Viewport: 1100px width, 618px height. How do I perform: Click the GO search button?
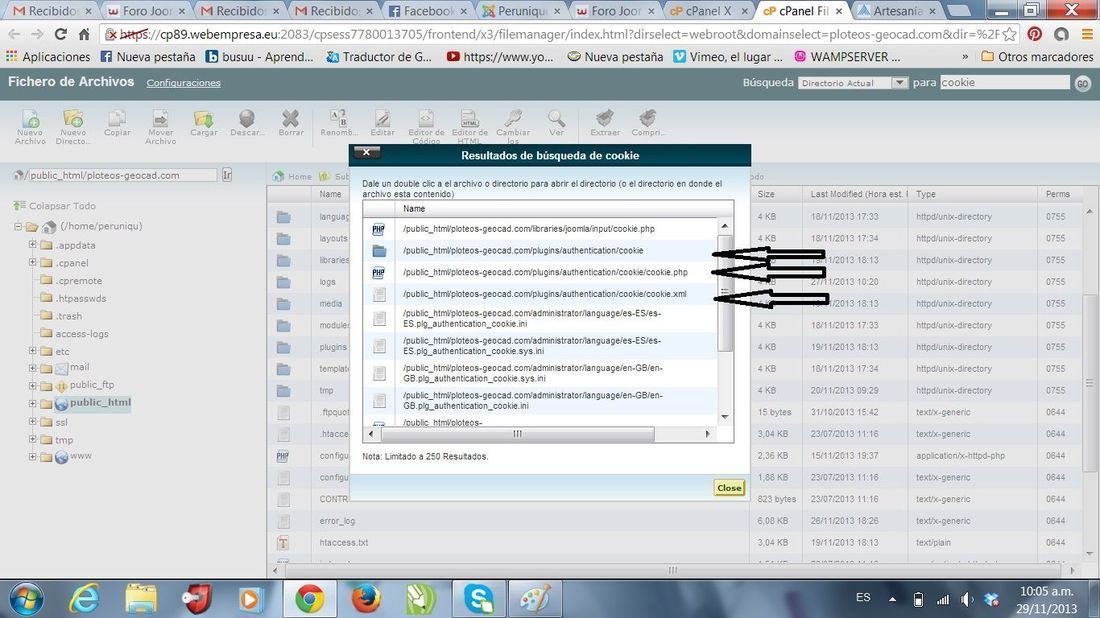click(x=1082, y=83)
